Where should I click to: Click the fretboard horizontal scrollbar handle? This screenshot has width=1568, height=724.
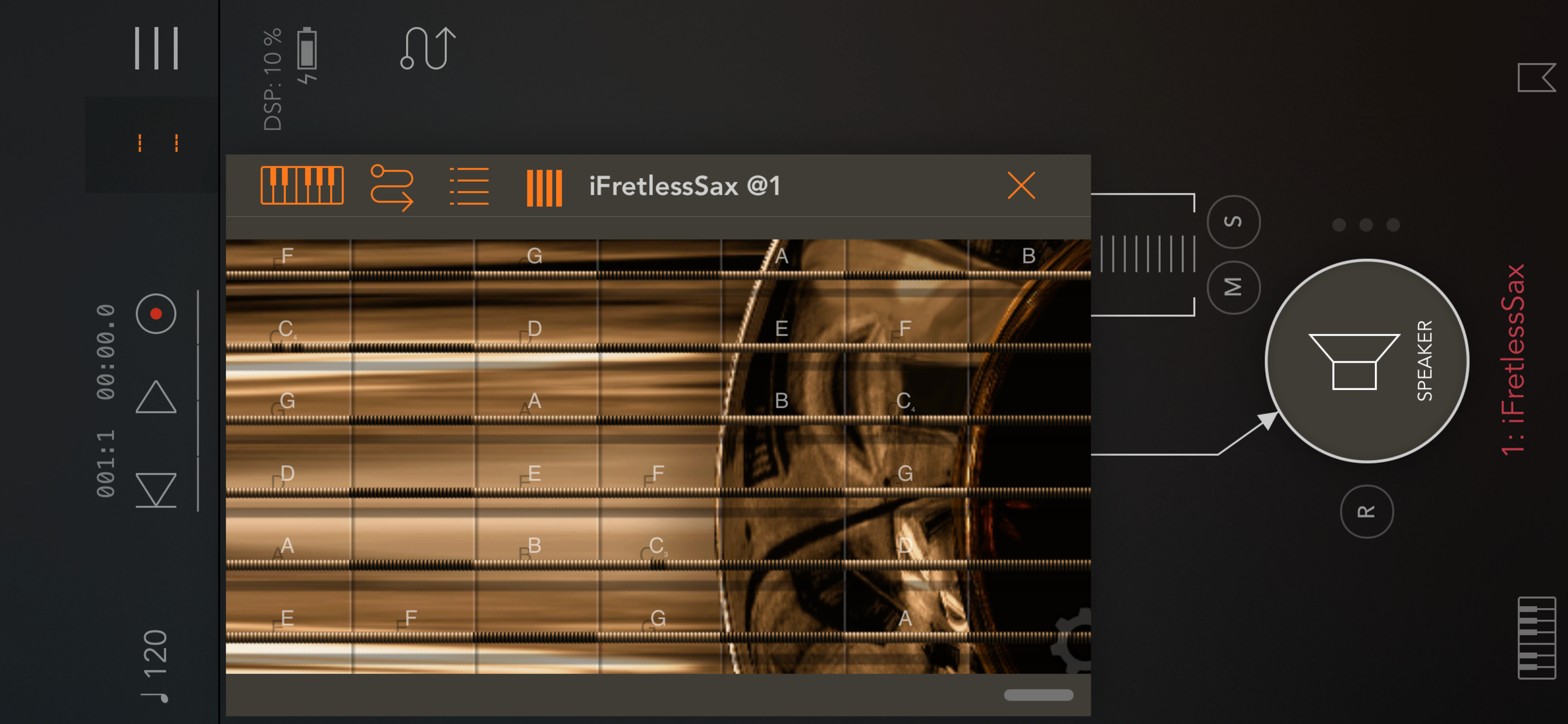pos(1038,695)
